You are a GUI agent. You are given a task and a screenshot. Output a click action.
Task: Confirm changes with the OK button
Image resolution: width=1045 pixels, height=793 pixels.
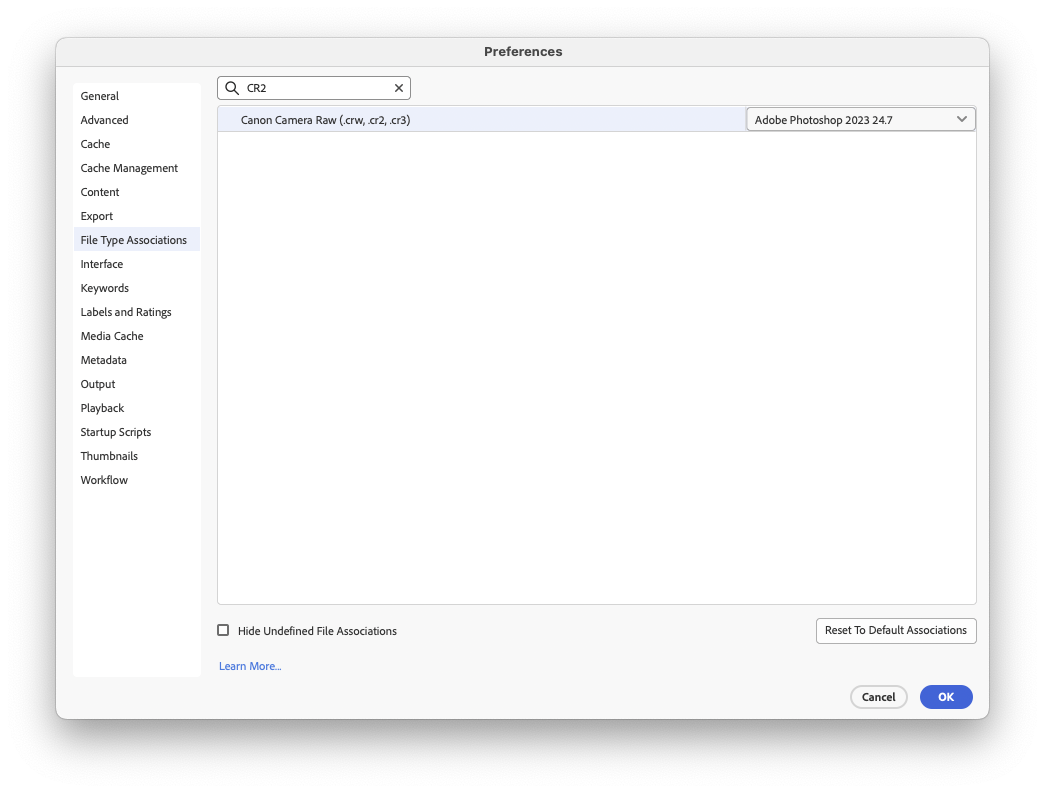(945, 697)
